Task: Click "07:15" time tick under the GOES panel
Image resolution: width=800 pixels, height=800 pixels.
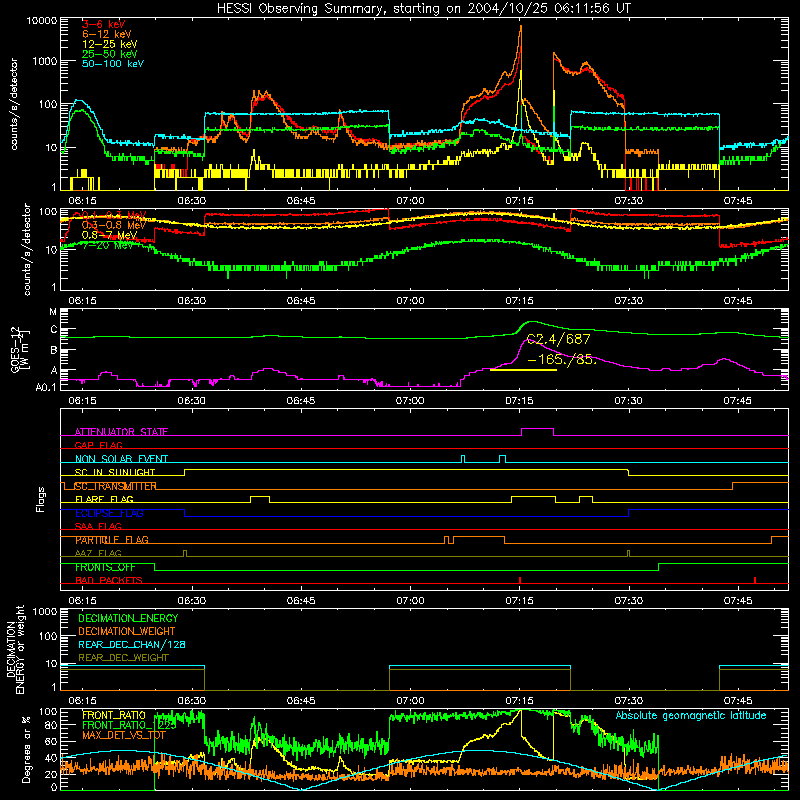Action: (519, 401)
